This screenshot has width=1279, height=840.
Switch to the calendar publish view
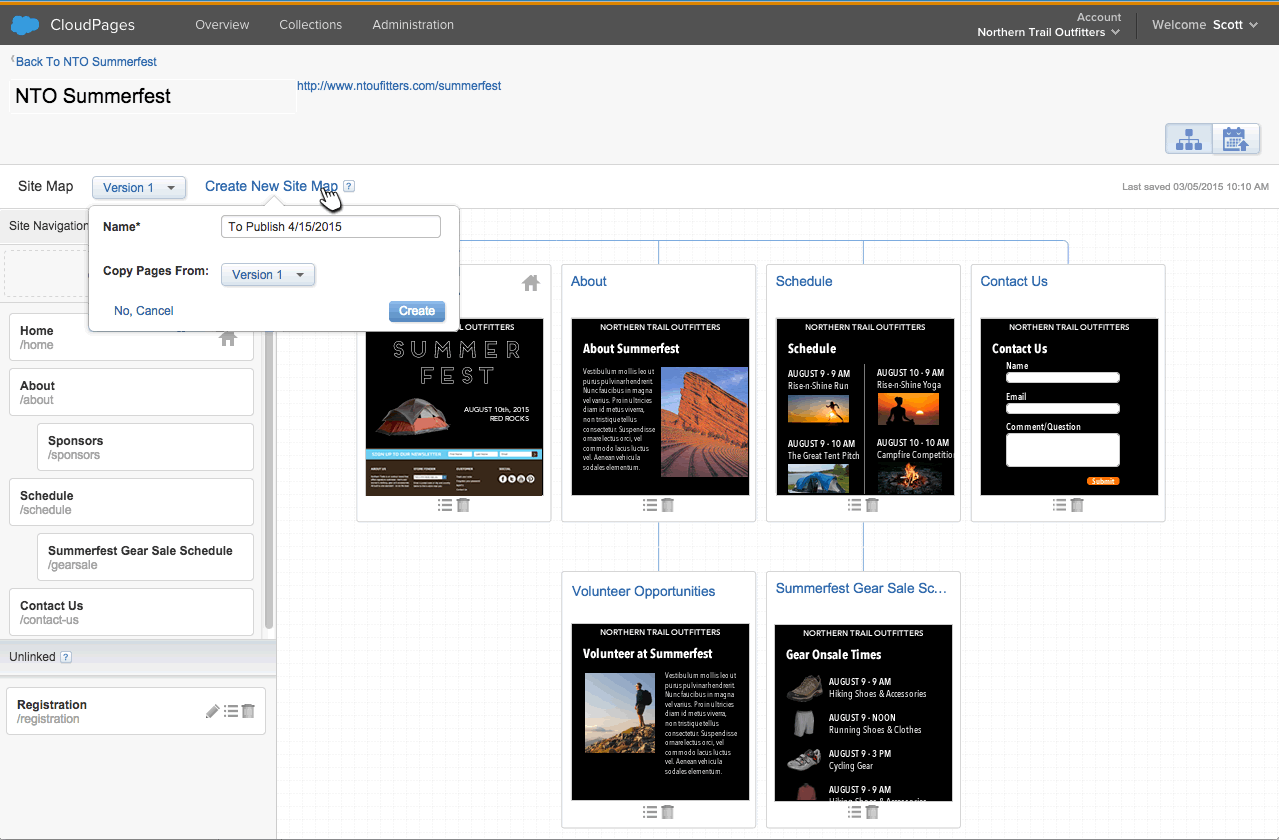pyautogui.click(x=1236, y=139)
